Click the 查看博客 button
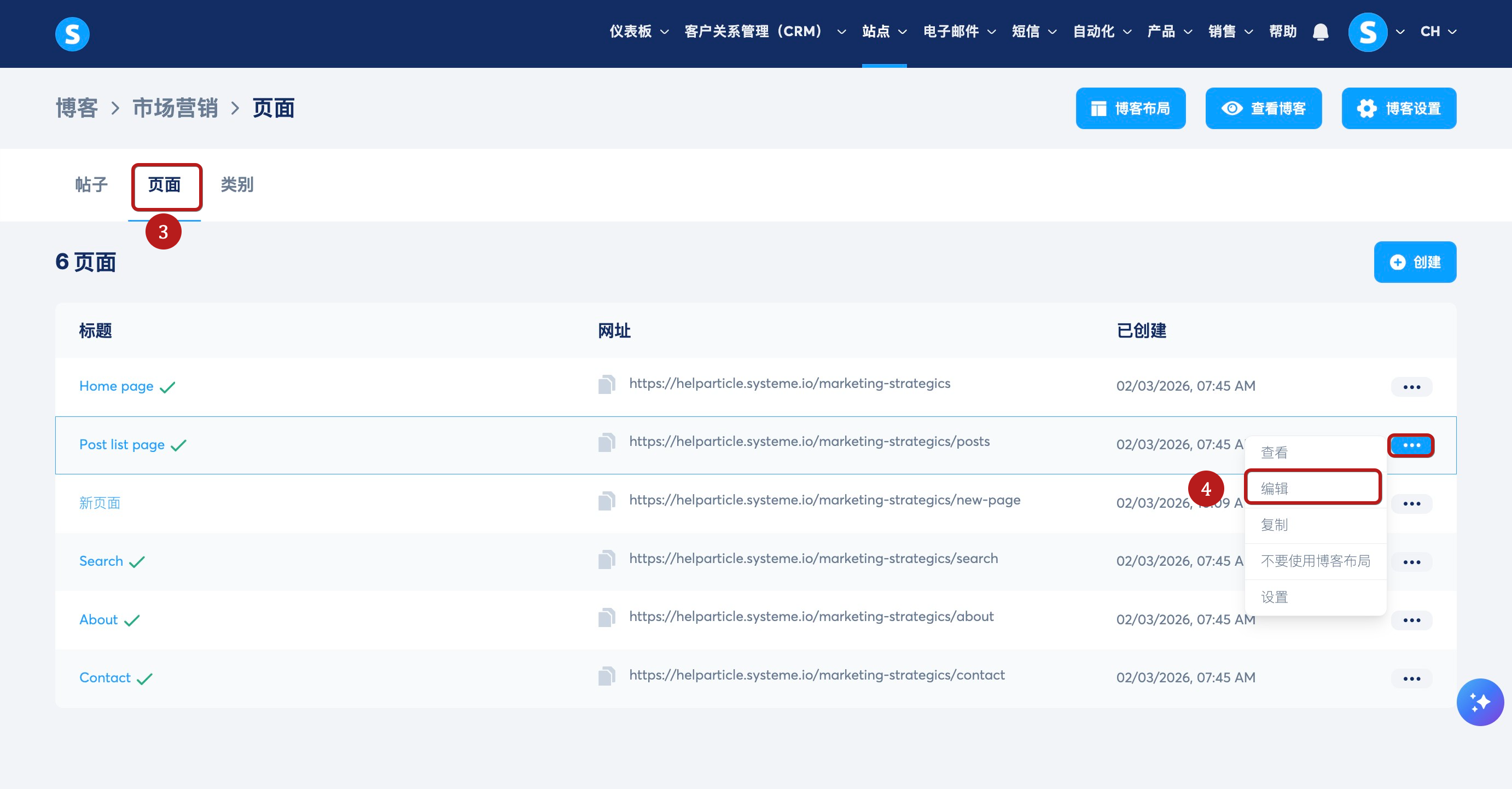The image size is (1512, 789). point(1263,108)
